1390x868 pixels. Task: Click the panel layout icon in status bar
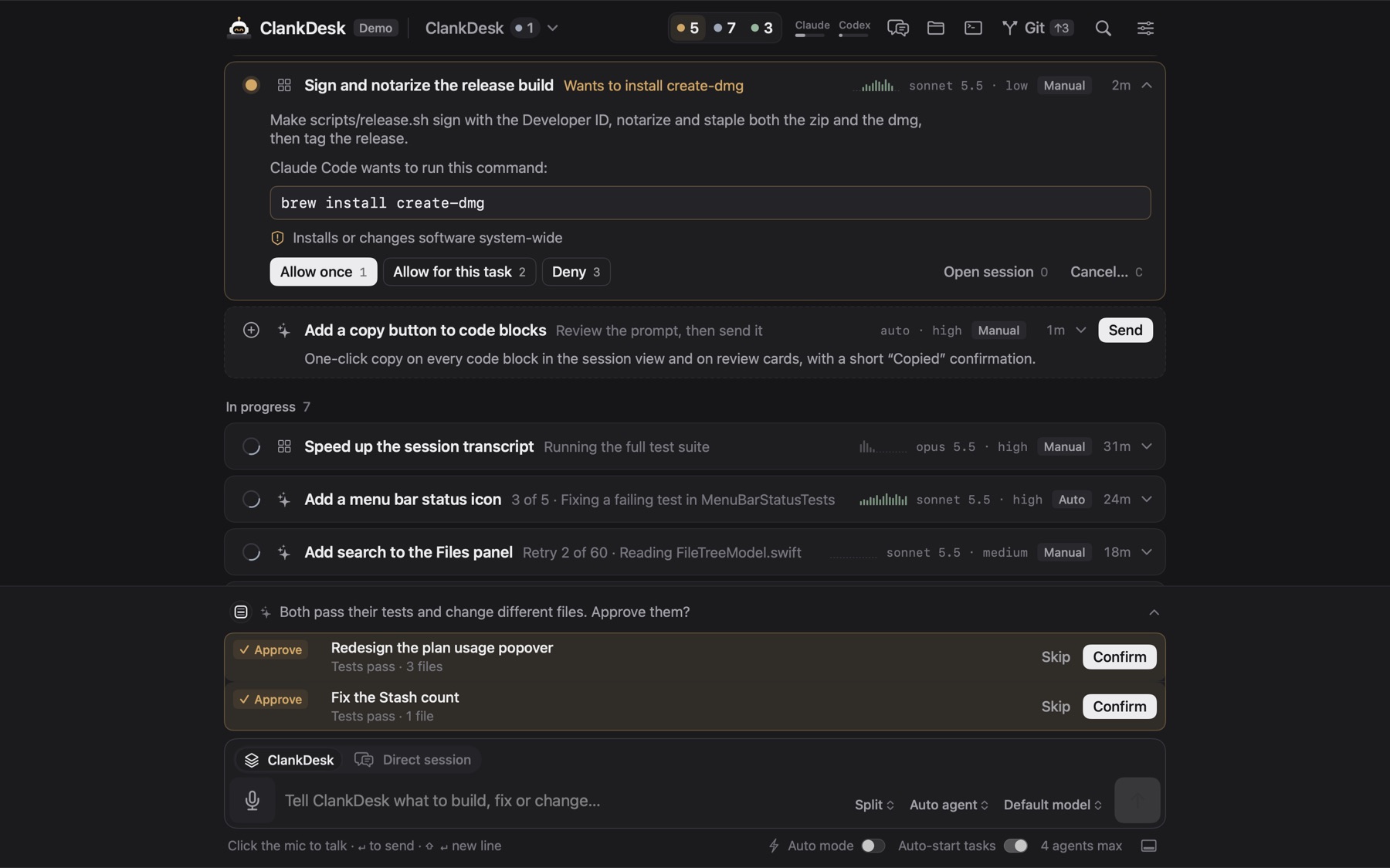click(1148, 846)
